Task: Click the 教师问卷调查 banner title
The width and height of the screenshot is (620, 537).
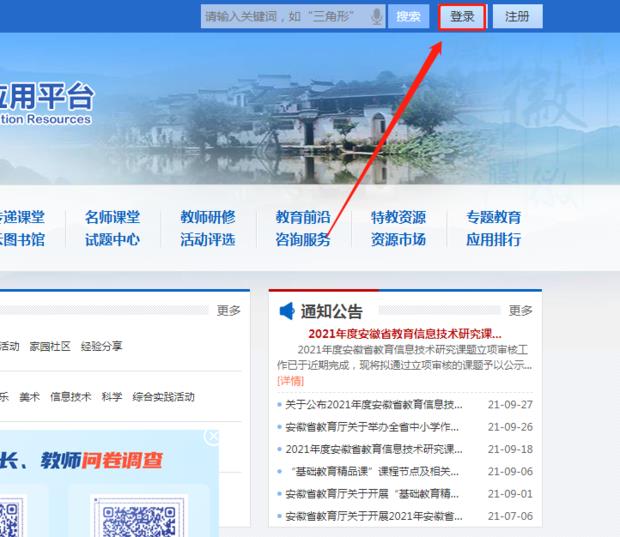Action: click(101, 461)
